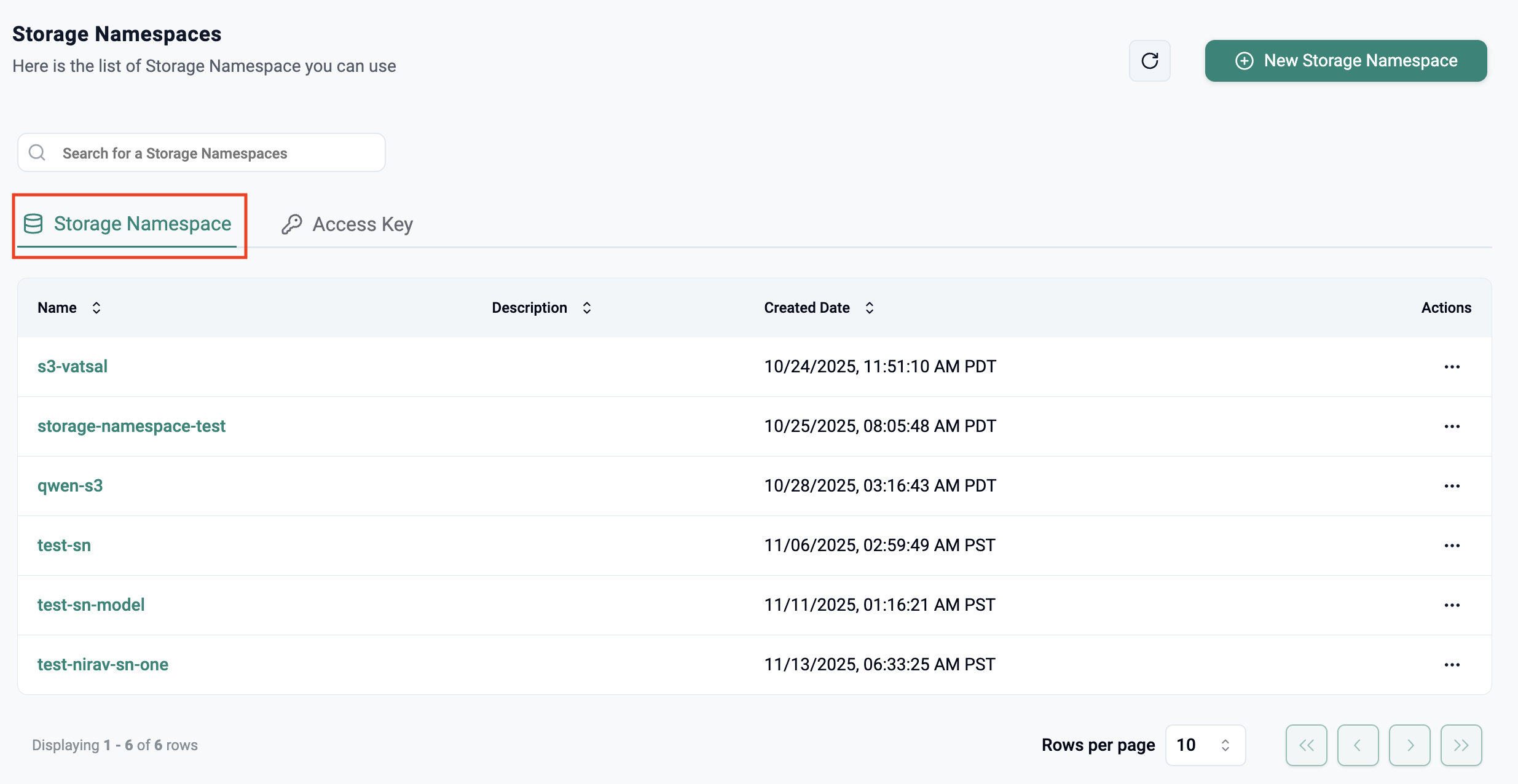
Task: Open actions menu for storage-namespace-test row
Action: [x=1452, y=426]
